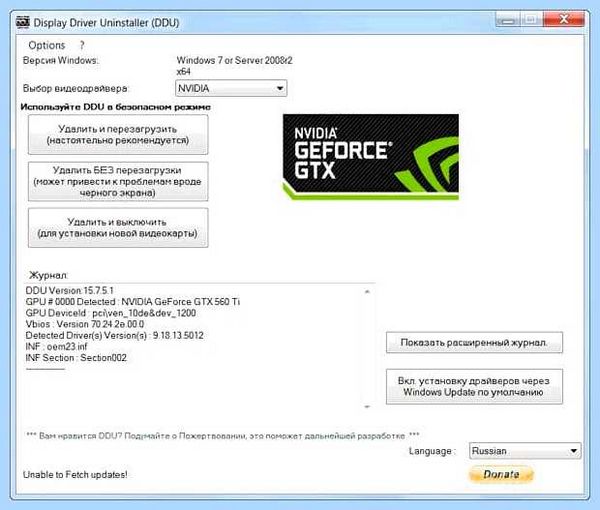Click the safe mode warning text
This screenshot has width=600, height=510.
click(116, 107)
